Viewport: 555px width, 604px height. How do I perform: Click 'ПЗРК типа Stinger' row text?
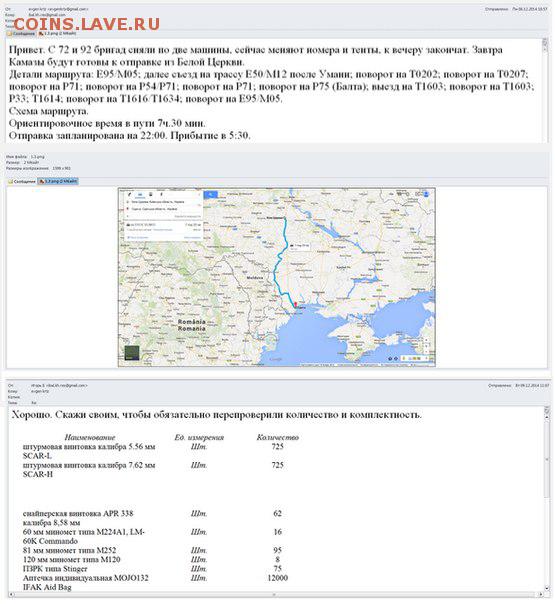coord(55,569)
